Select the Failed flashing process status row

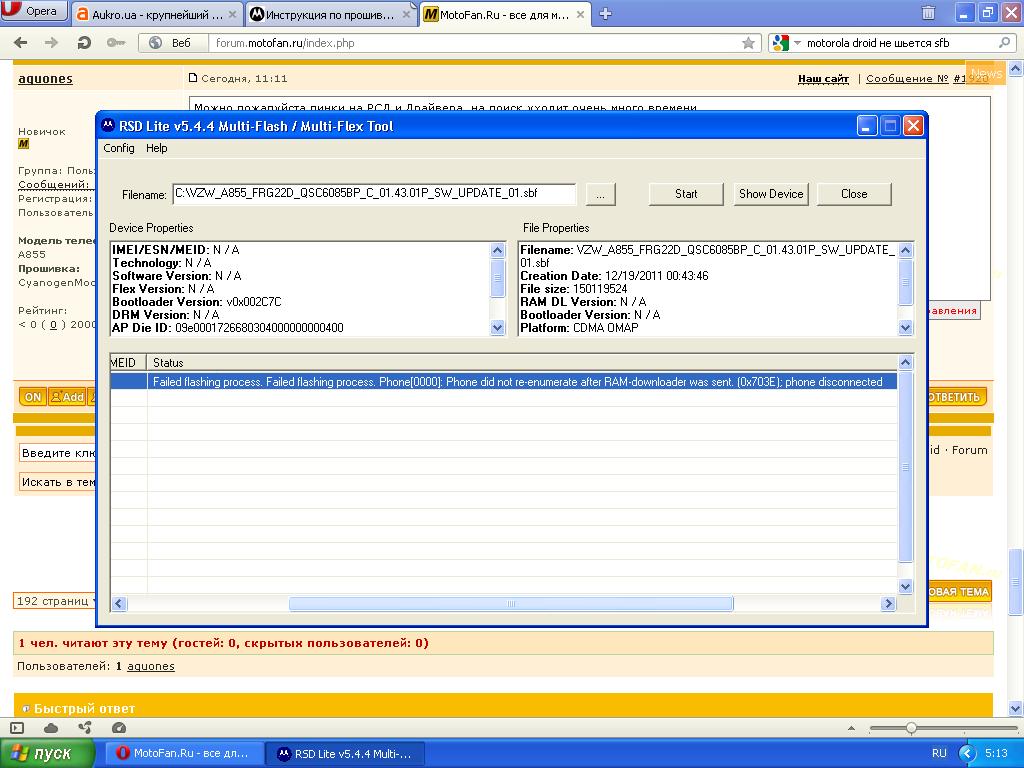click(503, 381)
